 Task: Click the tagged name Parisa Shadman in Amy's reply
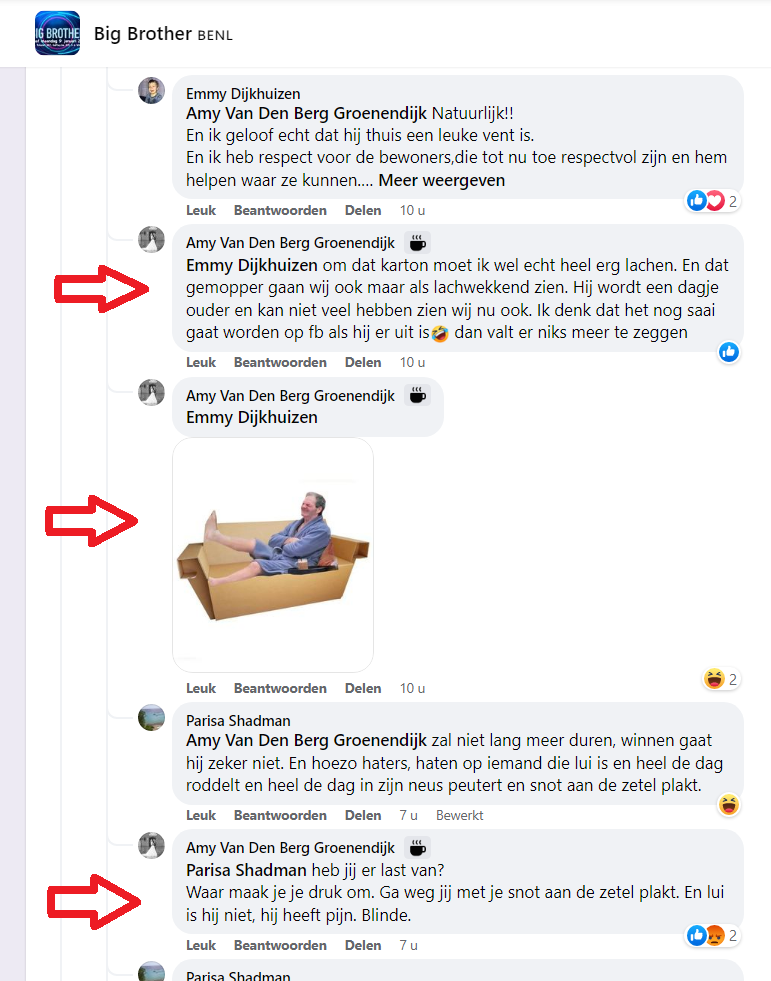click(x=246, y=870)
